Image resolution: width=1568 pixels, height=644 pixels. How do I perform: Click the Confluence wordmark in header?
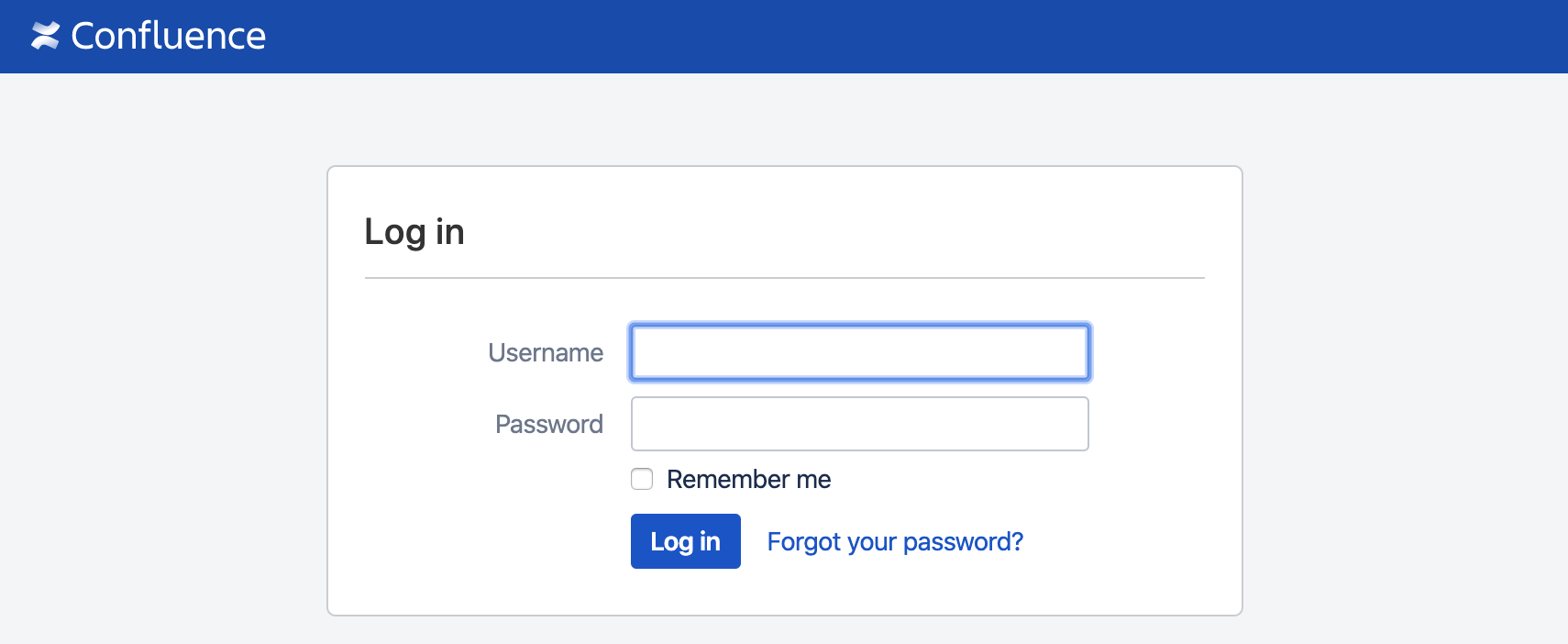pos(168,36)
